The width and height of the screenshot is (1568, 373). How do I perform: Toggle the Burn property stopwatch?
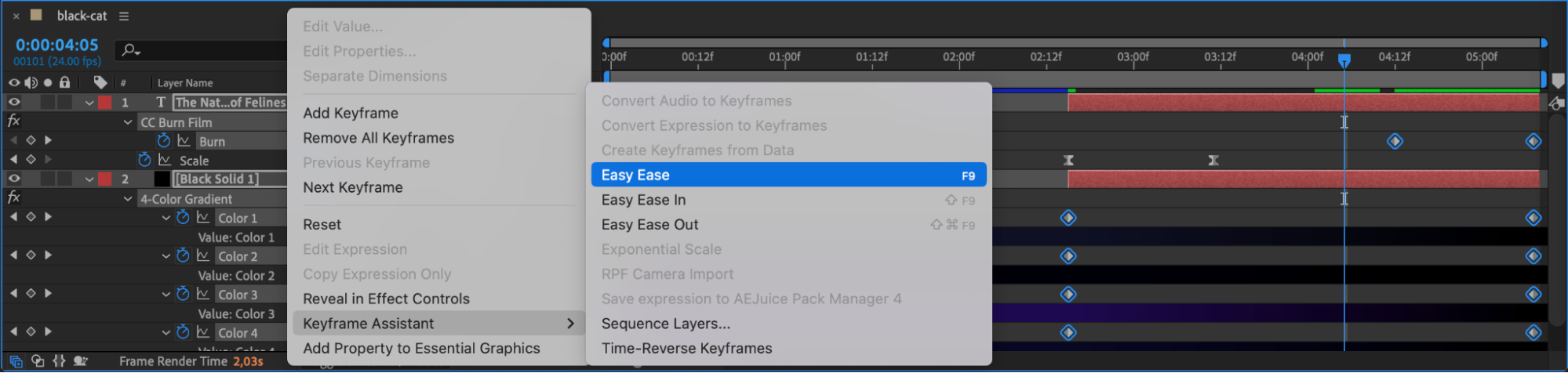tap(163, 140)
